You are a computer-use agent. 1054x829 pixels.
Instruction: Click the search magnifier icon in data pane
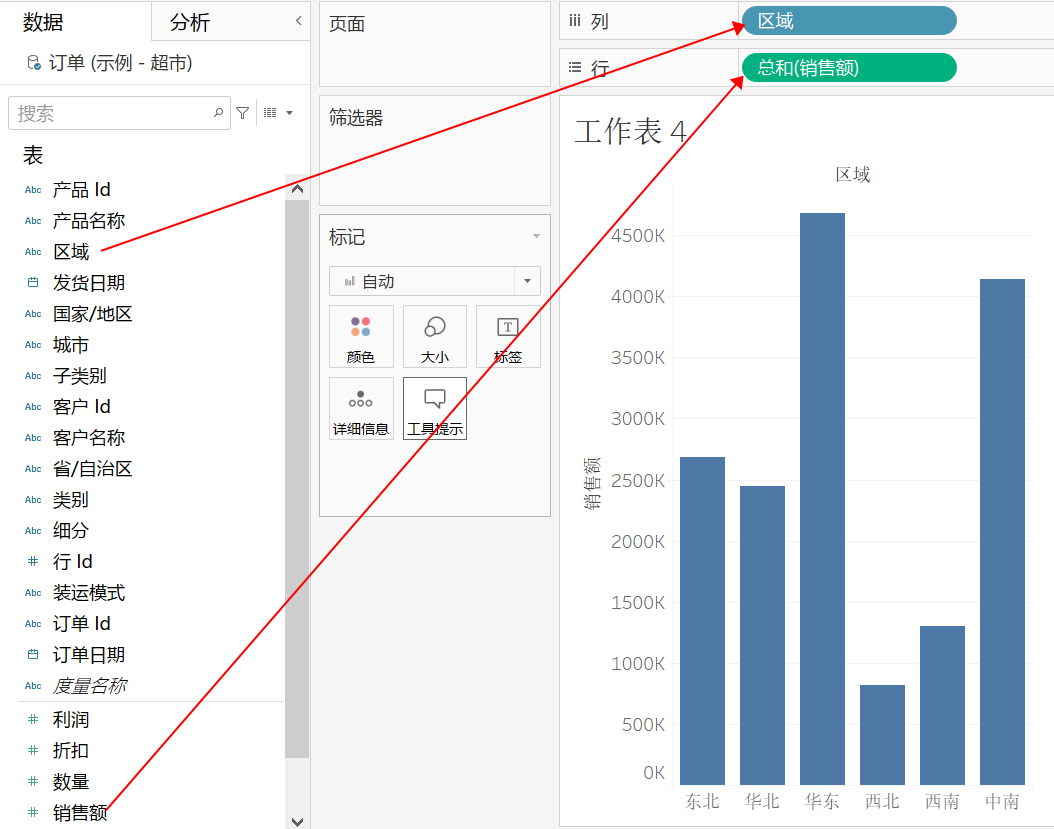pyautogui.click(x=218, y=112)
